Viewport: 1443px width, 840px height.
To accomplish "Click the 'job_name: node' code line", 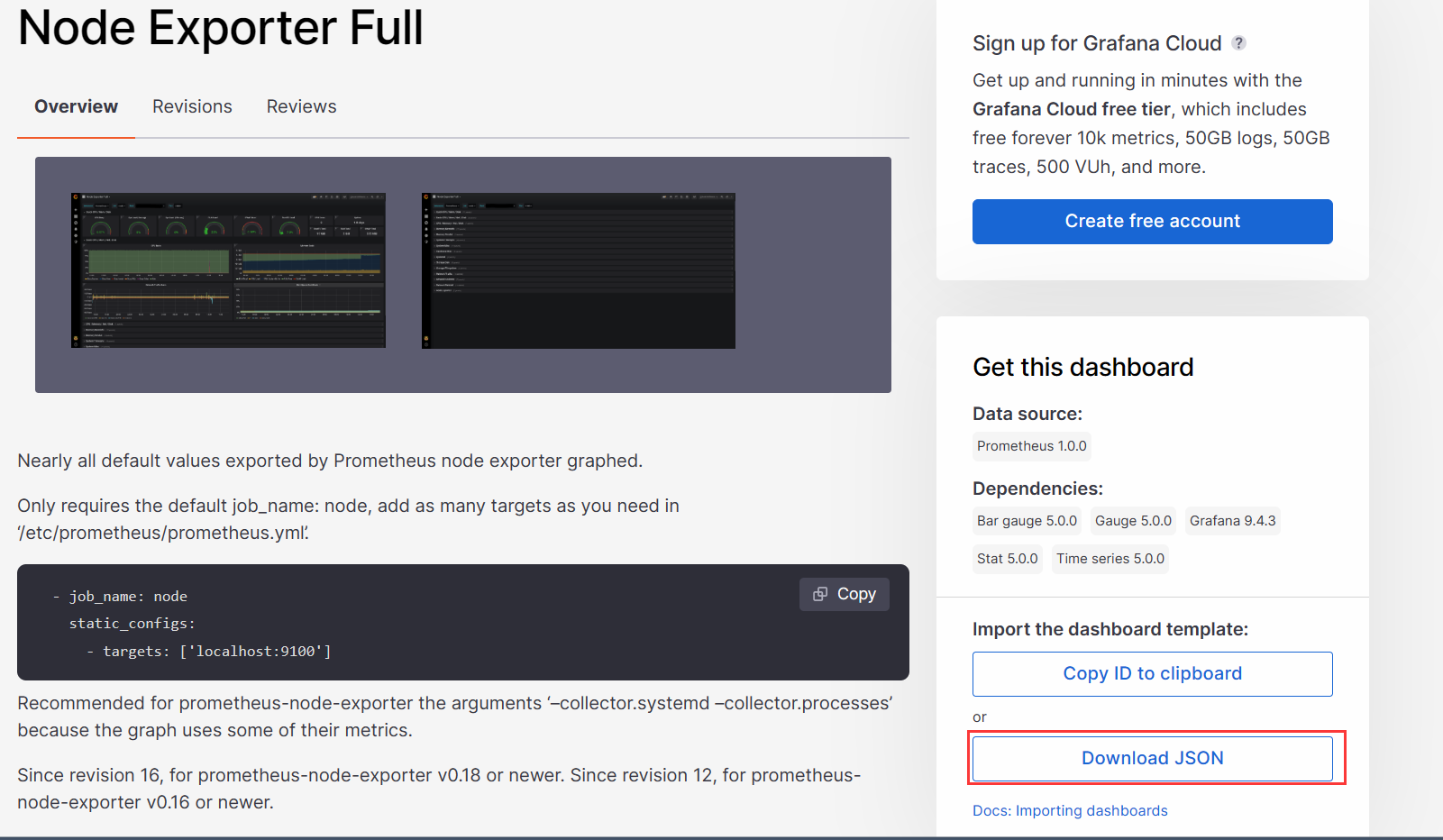I will [120, 596].
